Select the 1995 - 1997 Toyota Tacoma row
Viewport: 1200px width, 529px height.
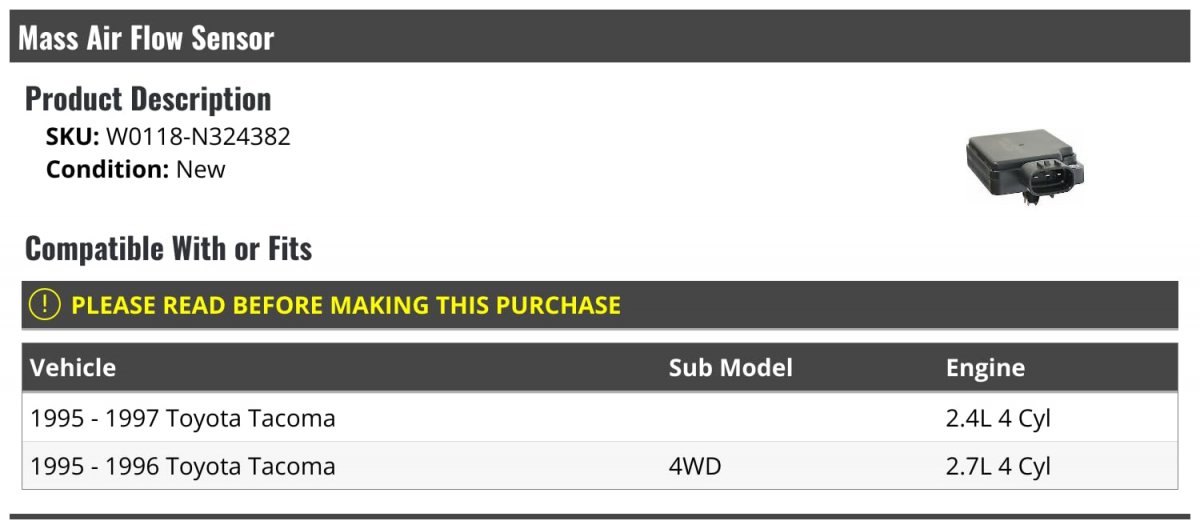600,418
